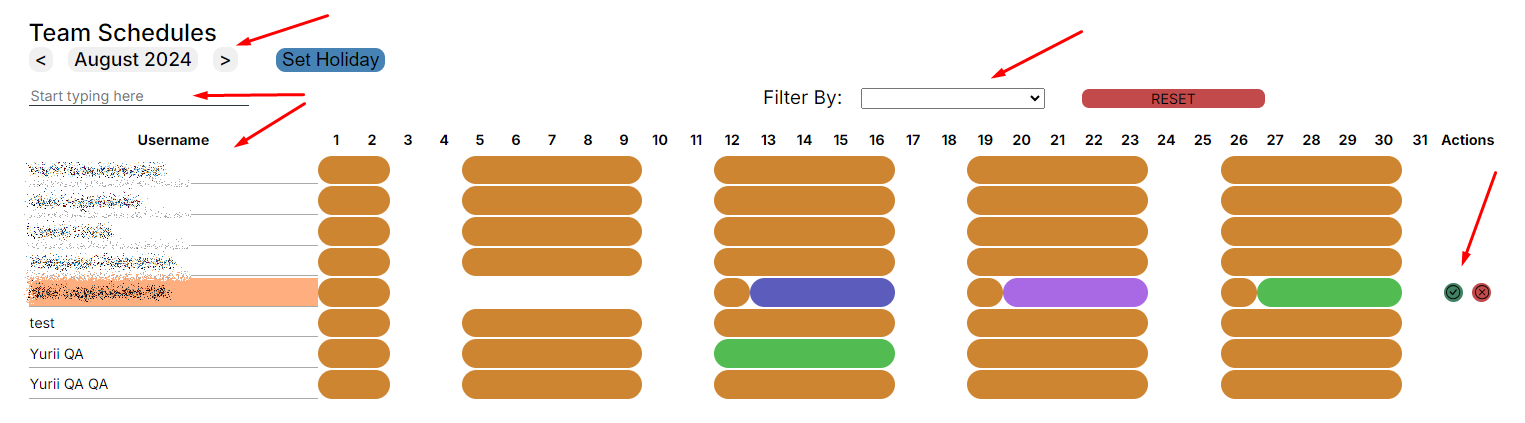Image resolution: width=1525 pixels, height=423 pixels.
Task: Click the red reject X icon
Action: pyautogui.click(x=1482, y=292)
